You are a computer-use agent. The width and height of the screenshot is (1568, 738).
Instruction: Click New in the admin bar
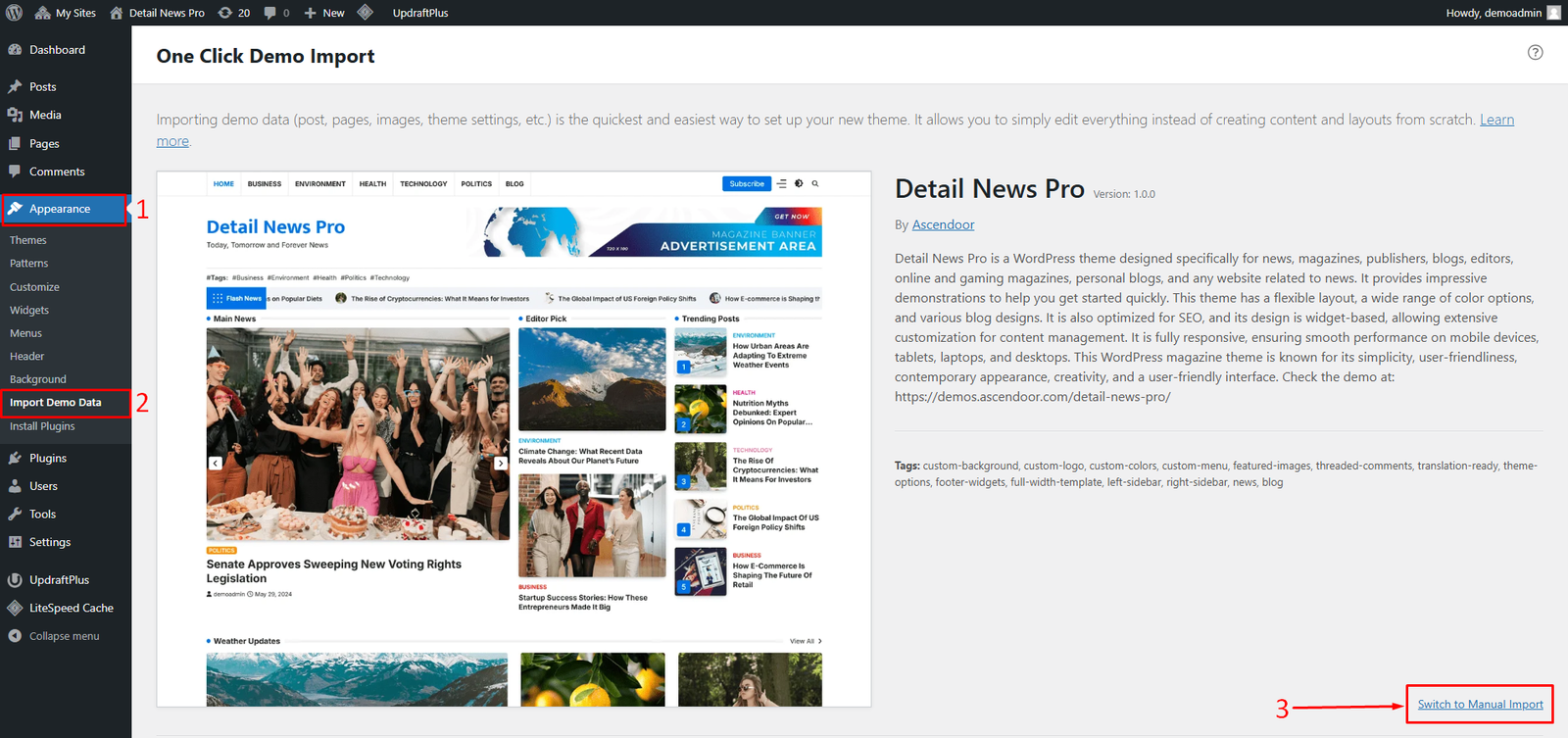[324, 13]
